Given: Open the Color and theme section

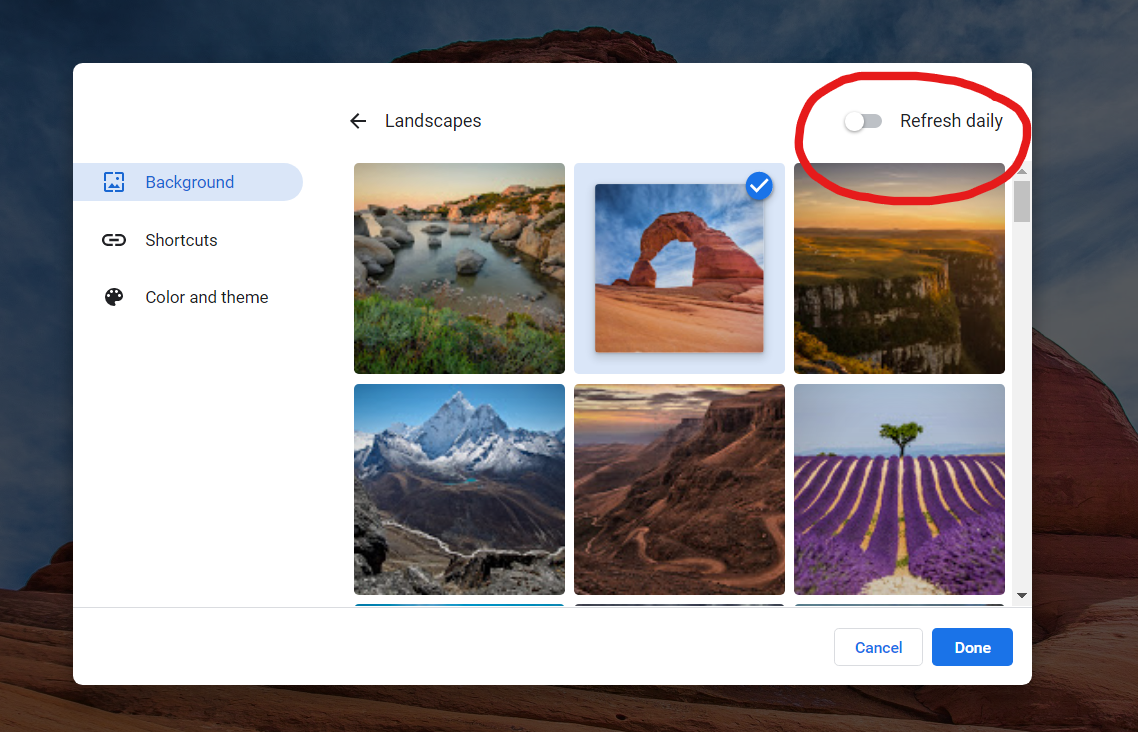Looking at the screenshot, I should [x=206, y=297].
